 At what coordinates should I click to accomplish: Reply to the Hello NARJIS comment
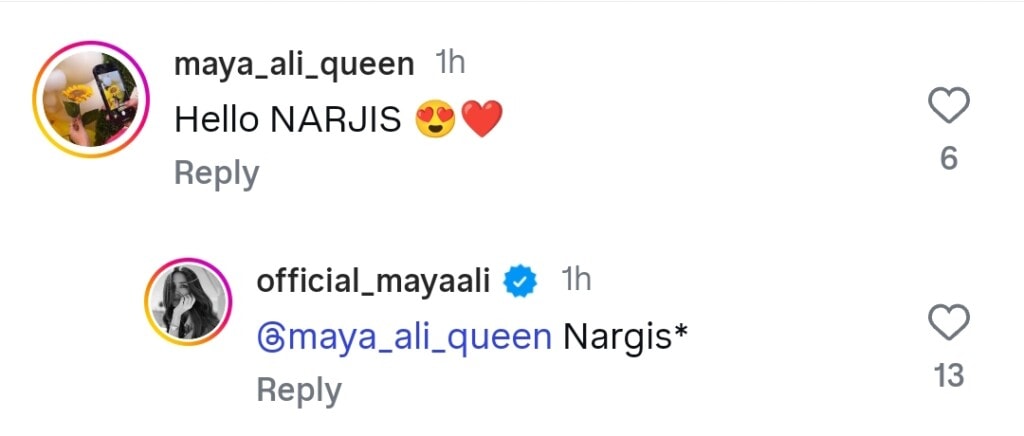tap(216, 173)
